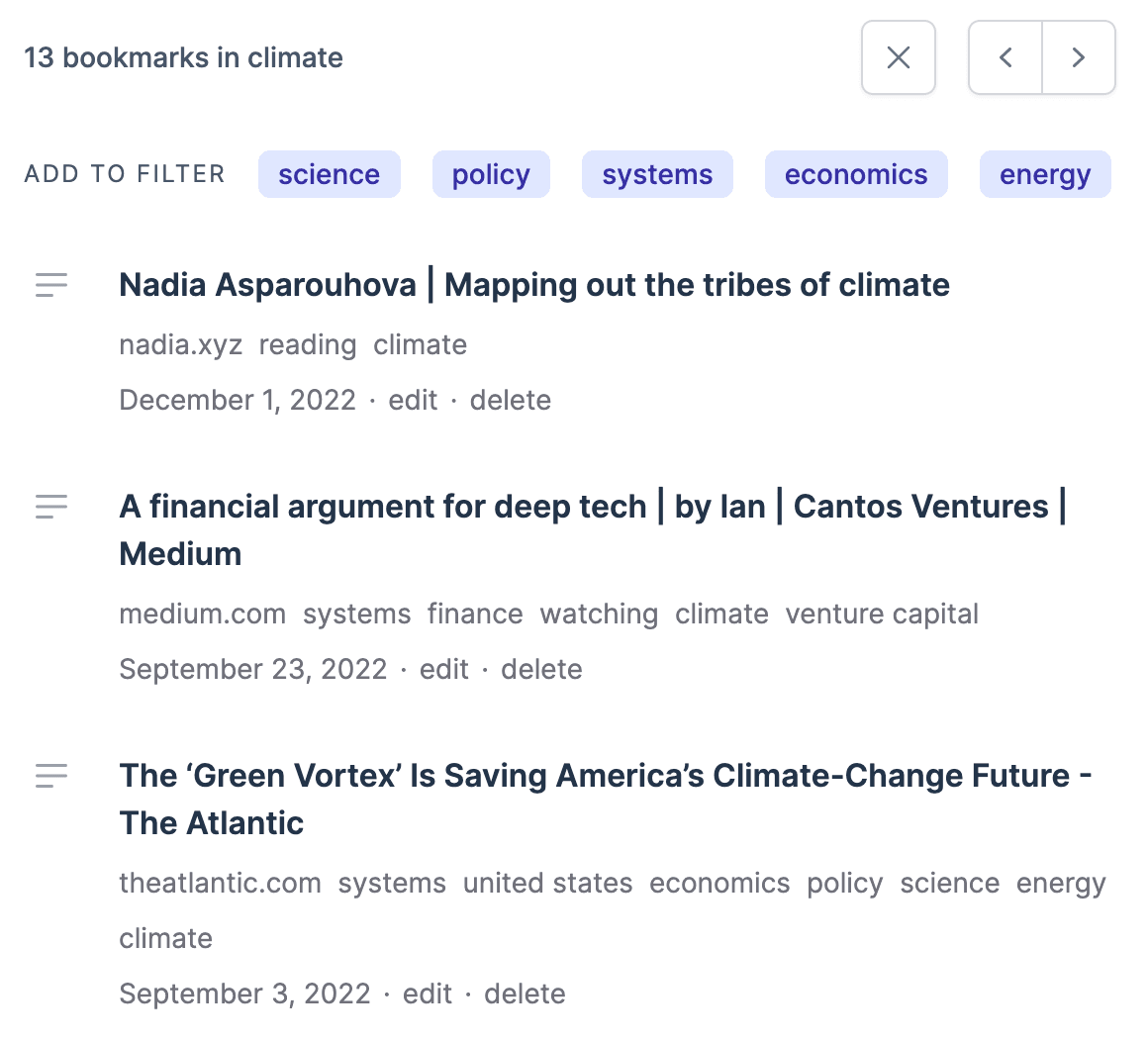Open 'A financial argument for deep tech' bookmark
The height and width of the screenshot is (1041, 1148).
[592, 507]
